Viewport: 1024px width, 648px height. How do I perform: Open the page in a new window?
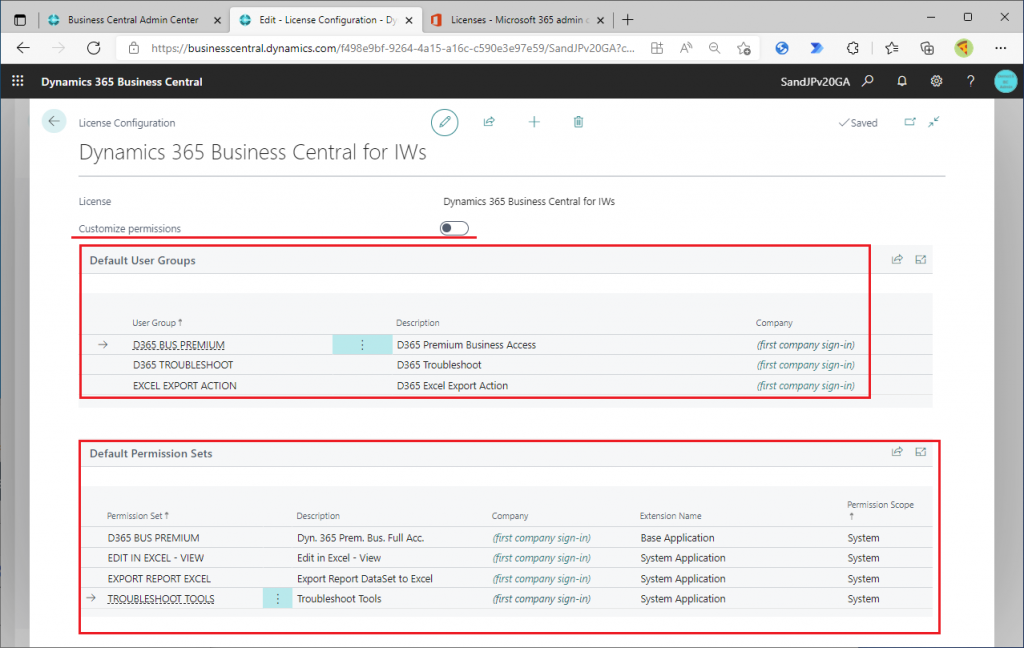pos(910,122)
